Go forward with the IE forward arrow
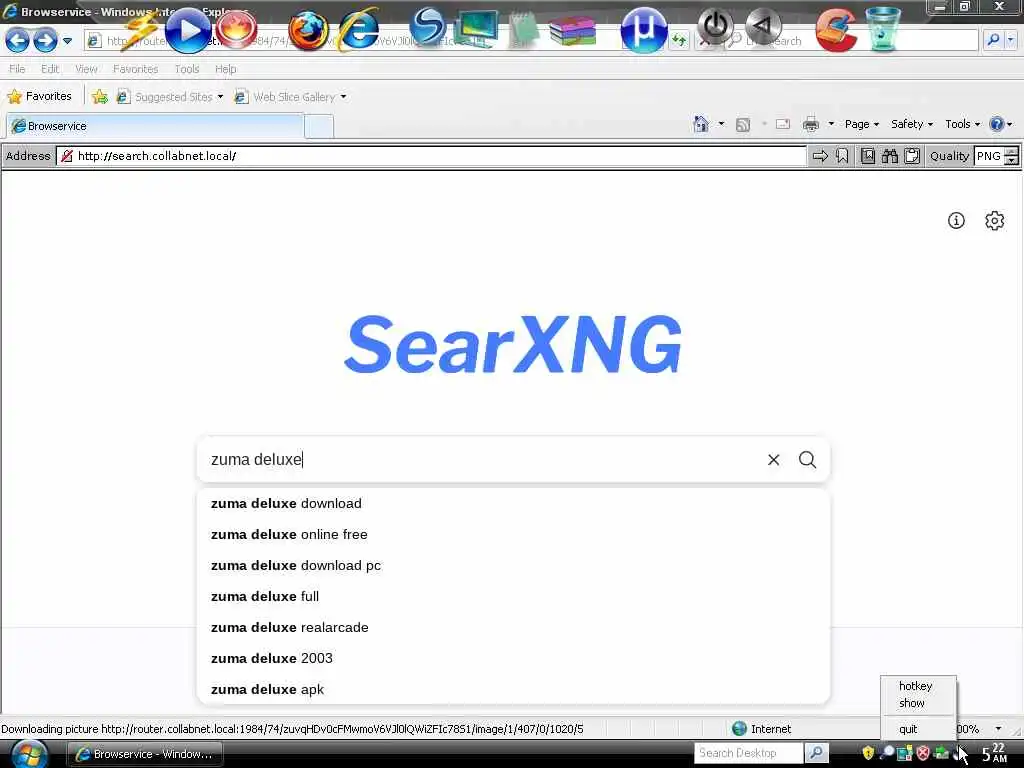 (45, 40)
